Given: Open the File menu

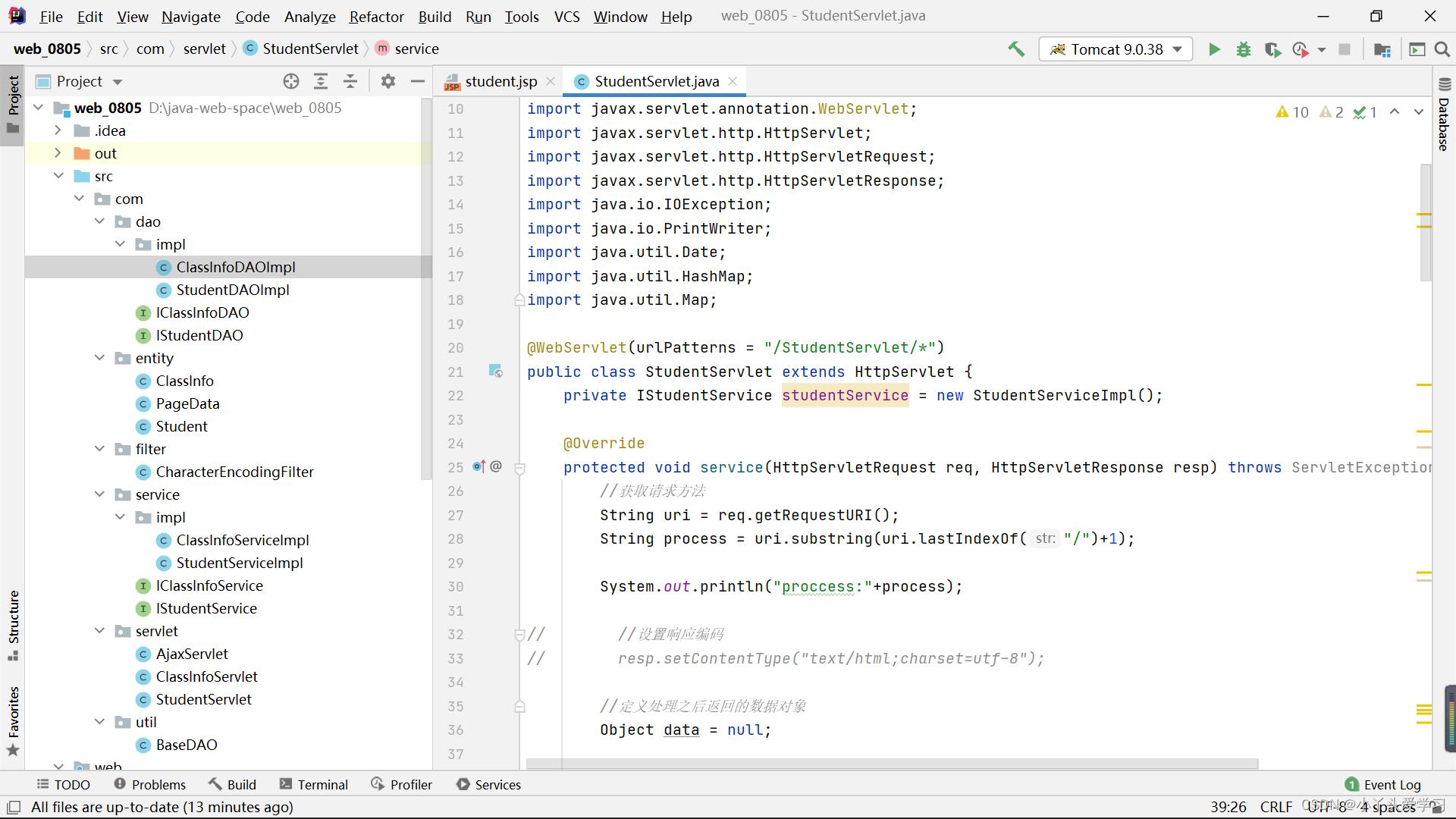Looking at the screenshot, I should (51, 16).
